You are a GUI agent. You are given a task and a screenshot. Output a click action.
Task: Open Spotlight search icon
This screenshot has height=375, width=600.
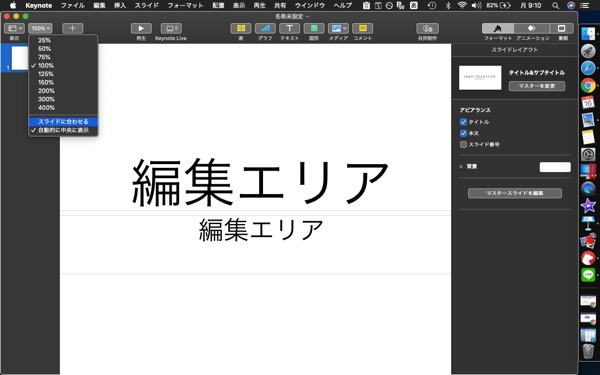[556, 5]
